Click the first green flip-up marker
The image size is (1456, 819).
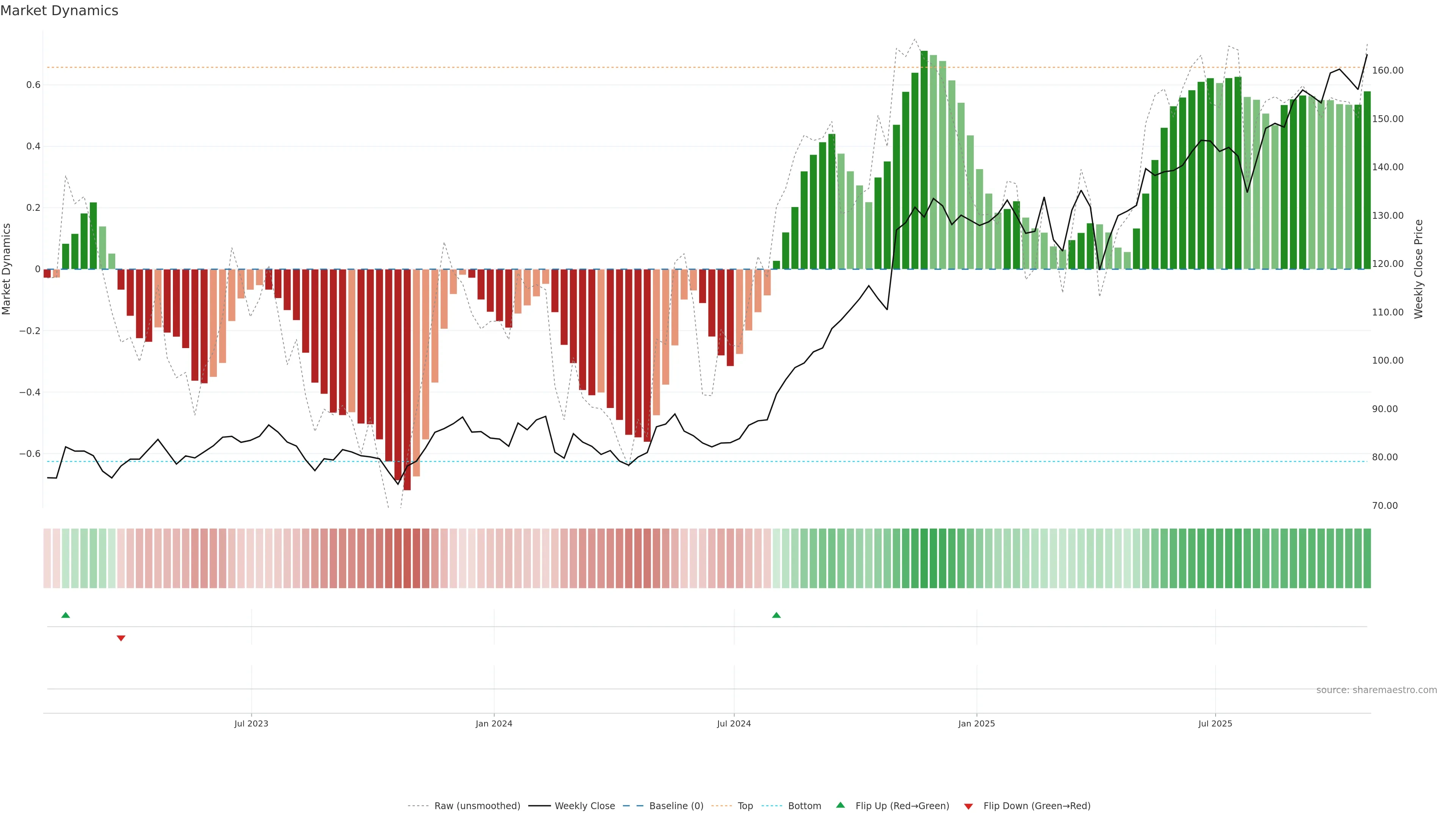(66, 615)
